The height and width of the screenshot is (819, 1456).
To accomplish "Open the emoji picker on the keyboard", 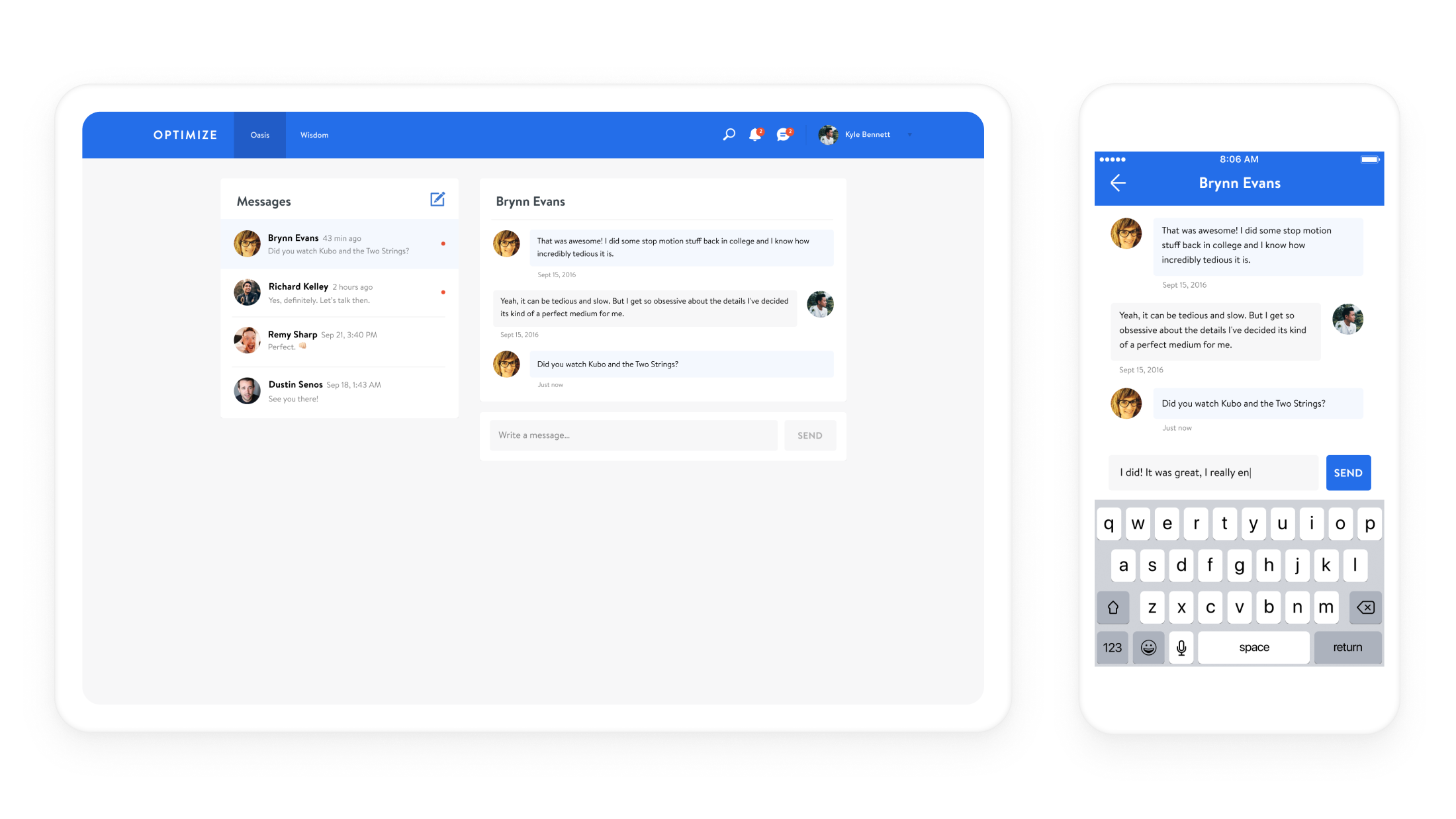I will [1148, 648].
